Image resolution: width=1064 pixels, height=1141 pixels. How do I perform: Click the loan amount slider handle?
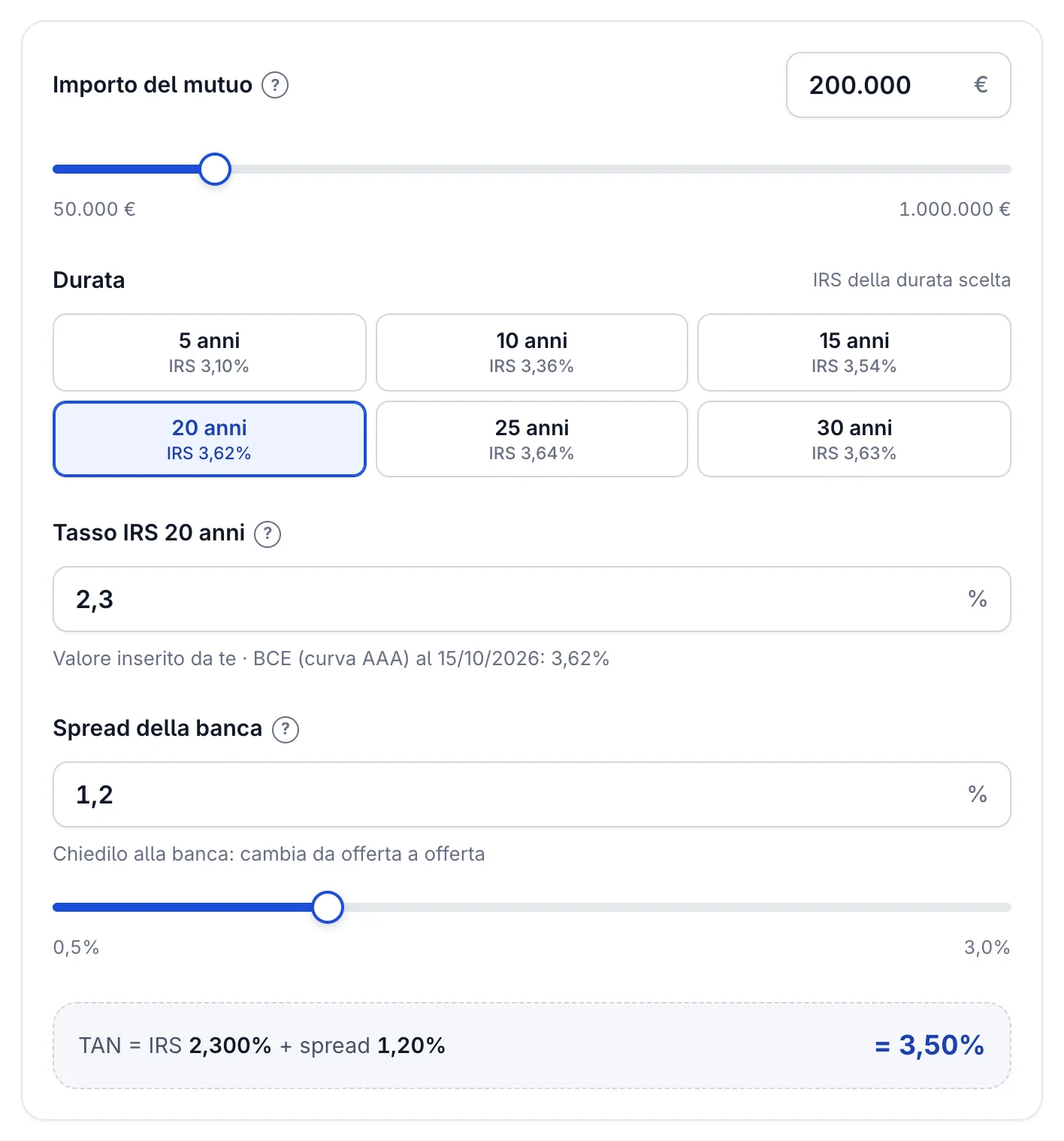point(215,169)
